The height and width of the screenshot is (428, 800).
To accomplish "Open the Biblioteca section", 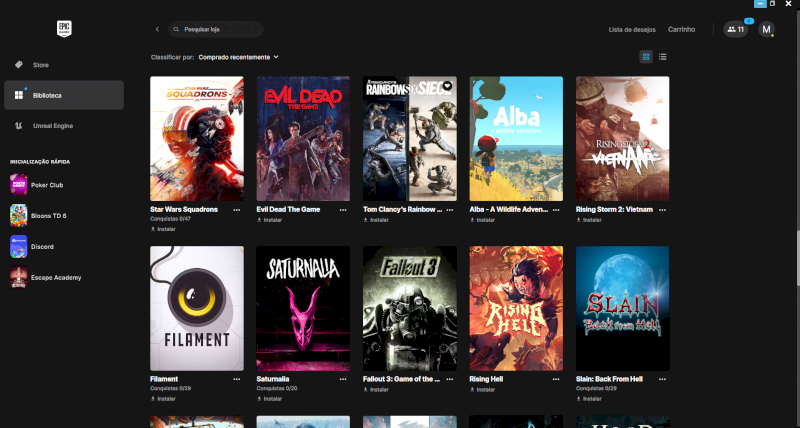I will click(x=64, y=95).
